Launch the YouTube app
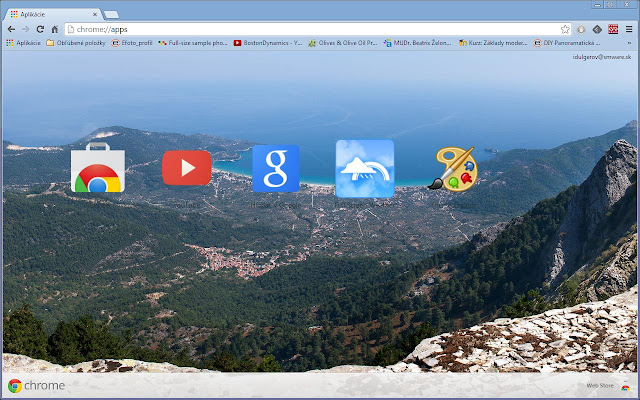This screenshot has width=640, height=400. (187, 168)
